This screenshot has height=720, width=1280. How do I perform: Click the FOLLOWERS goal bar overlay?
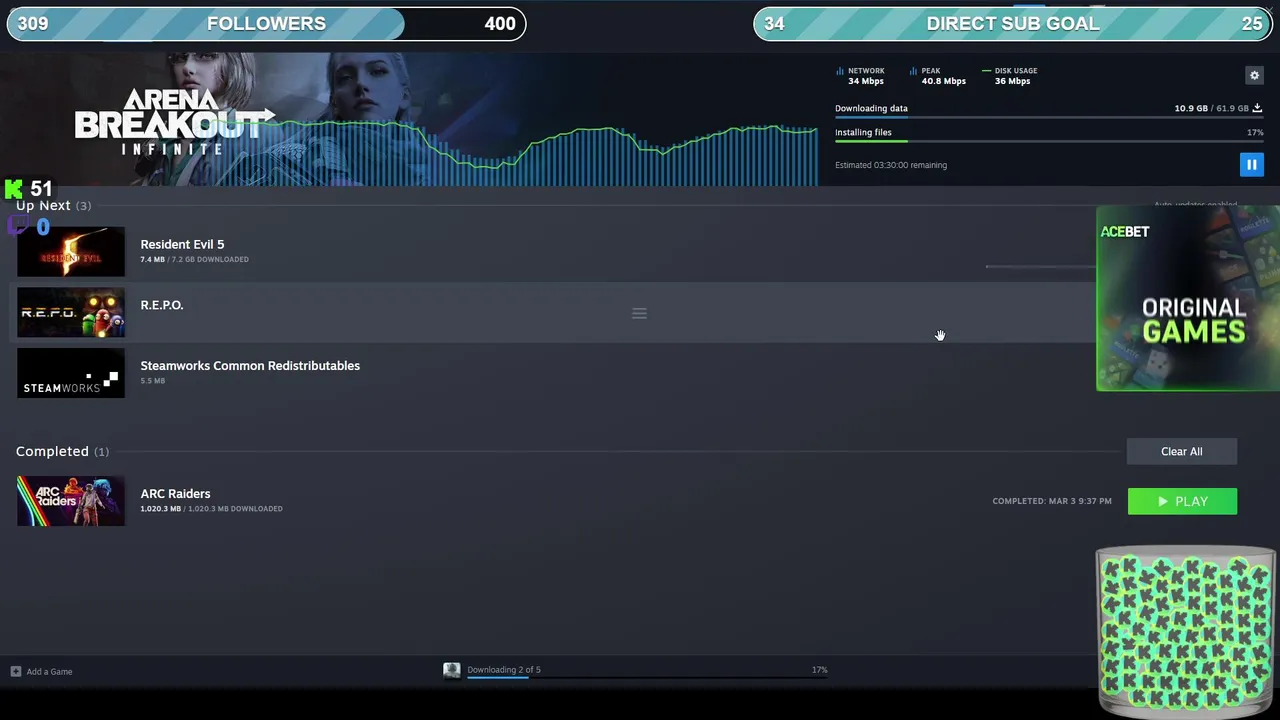pos(266,24)
